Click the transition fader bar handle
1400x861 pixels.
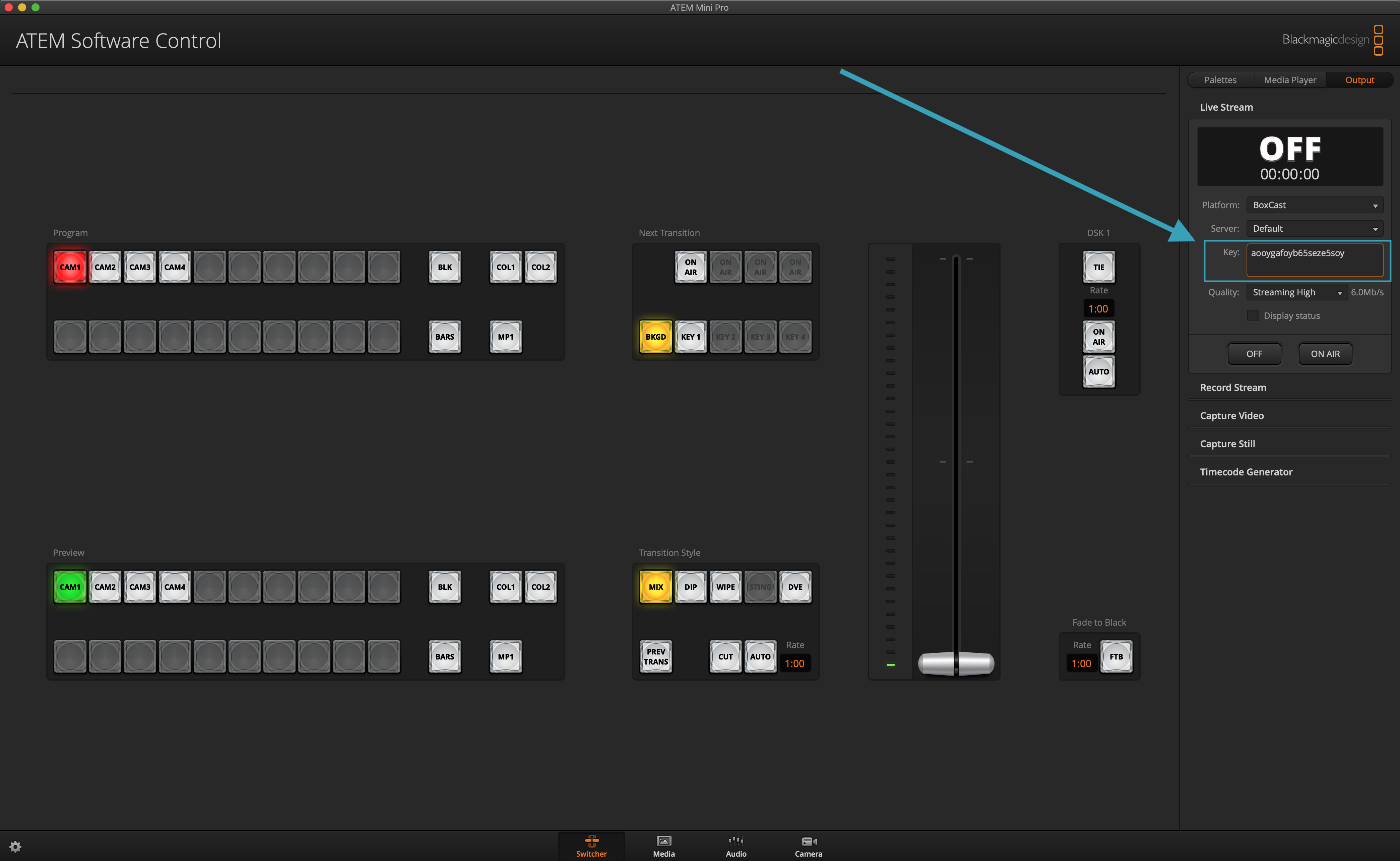coord(956,664)
